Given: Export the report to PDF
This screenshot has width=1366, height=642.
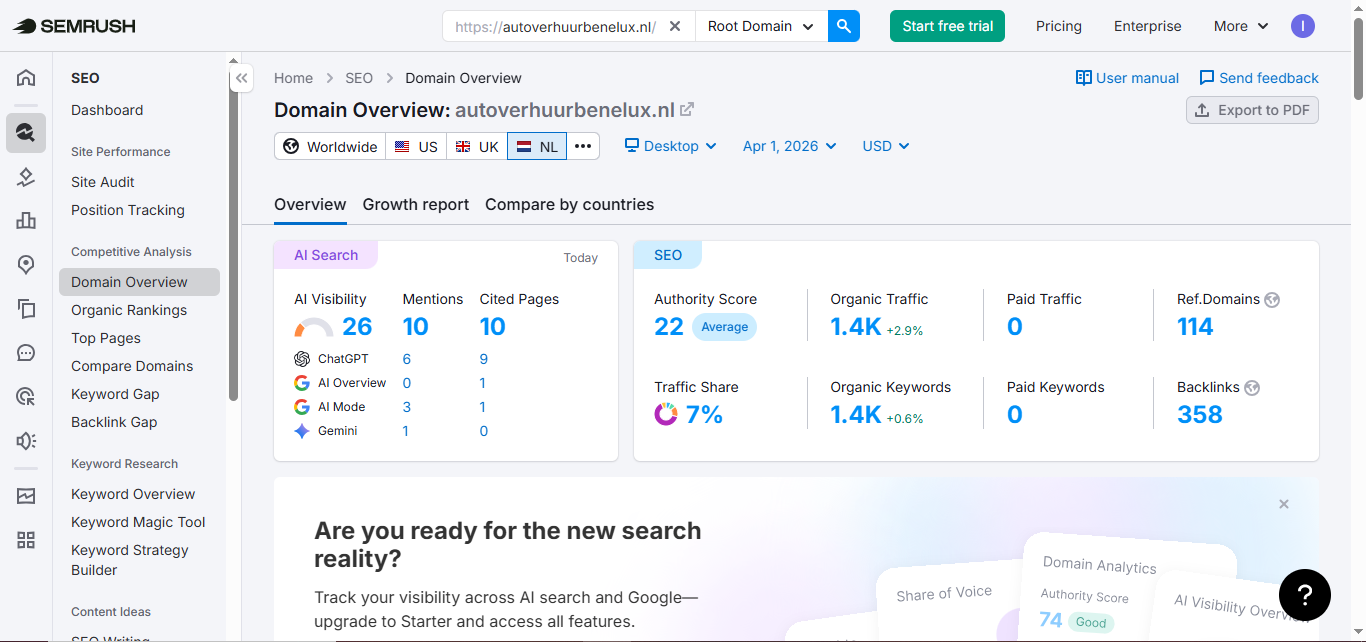Looking at the screenshot, I should pyautogui.click(x=1252, y=110).
